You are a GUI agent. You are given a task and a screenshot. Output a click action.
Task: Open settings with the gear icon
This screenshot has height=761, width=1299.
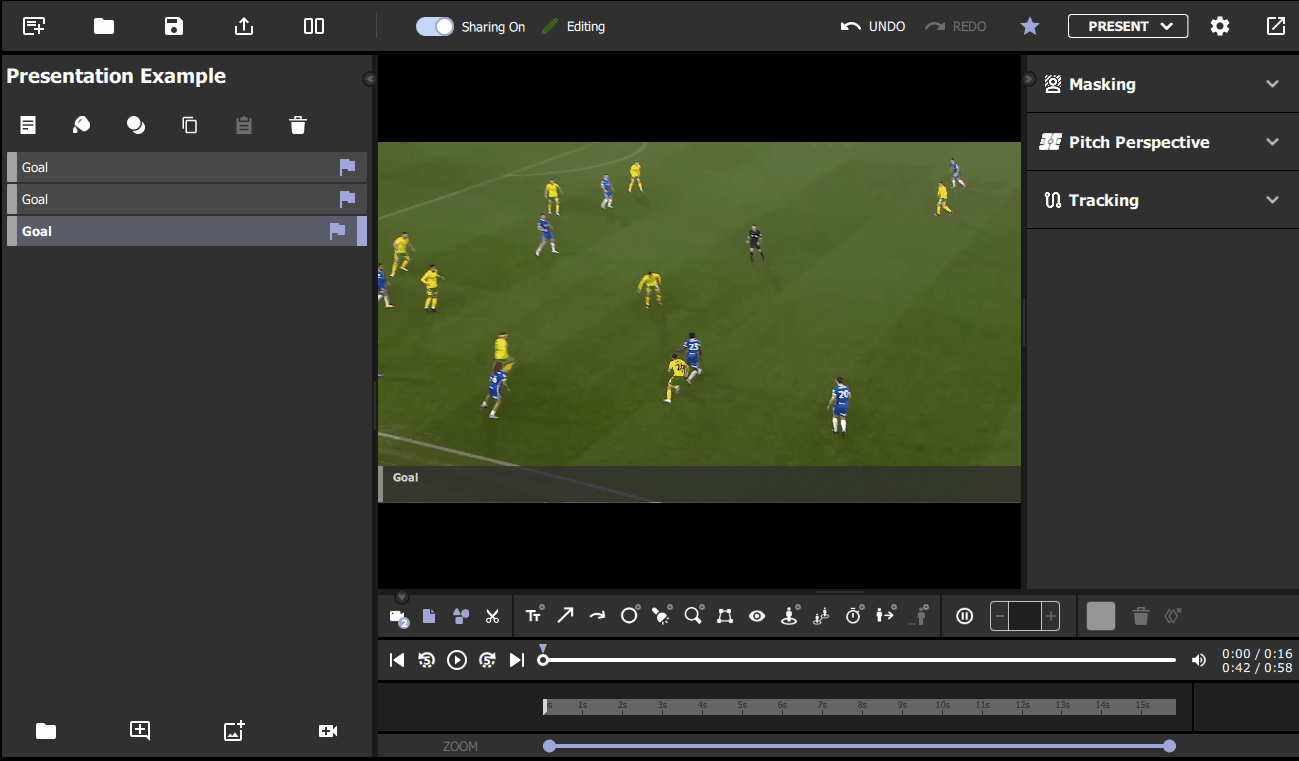point(1220,26)
